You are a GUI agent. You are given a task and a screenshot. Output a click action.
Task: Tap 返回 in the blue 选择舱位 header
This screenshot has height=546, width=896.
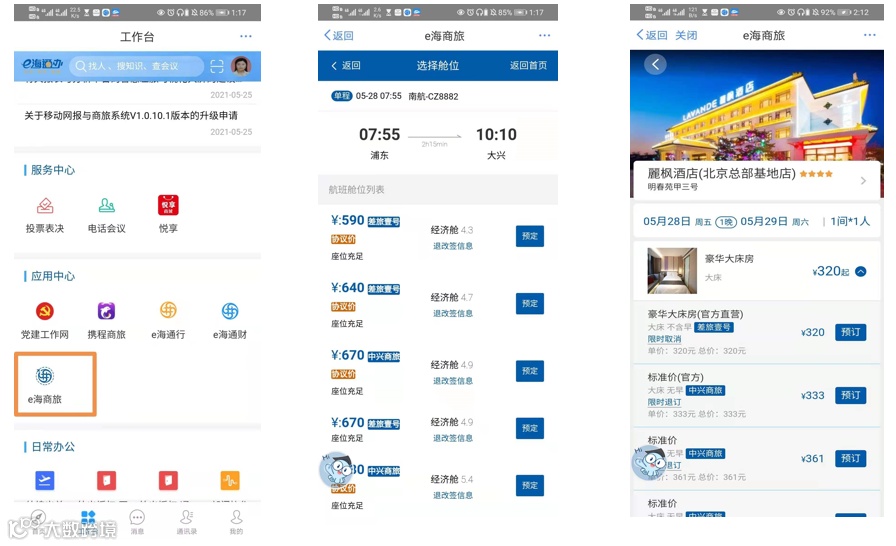click(346, 66)
